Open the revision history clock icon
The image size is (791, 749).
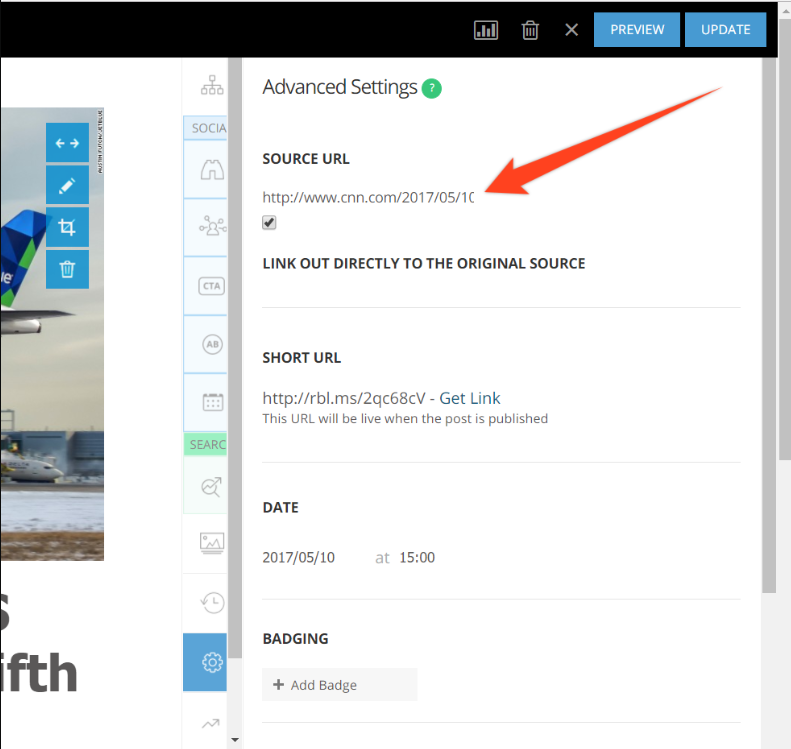click(211, 602)
